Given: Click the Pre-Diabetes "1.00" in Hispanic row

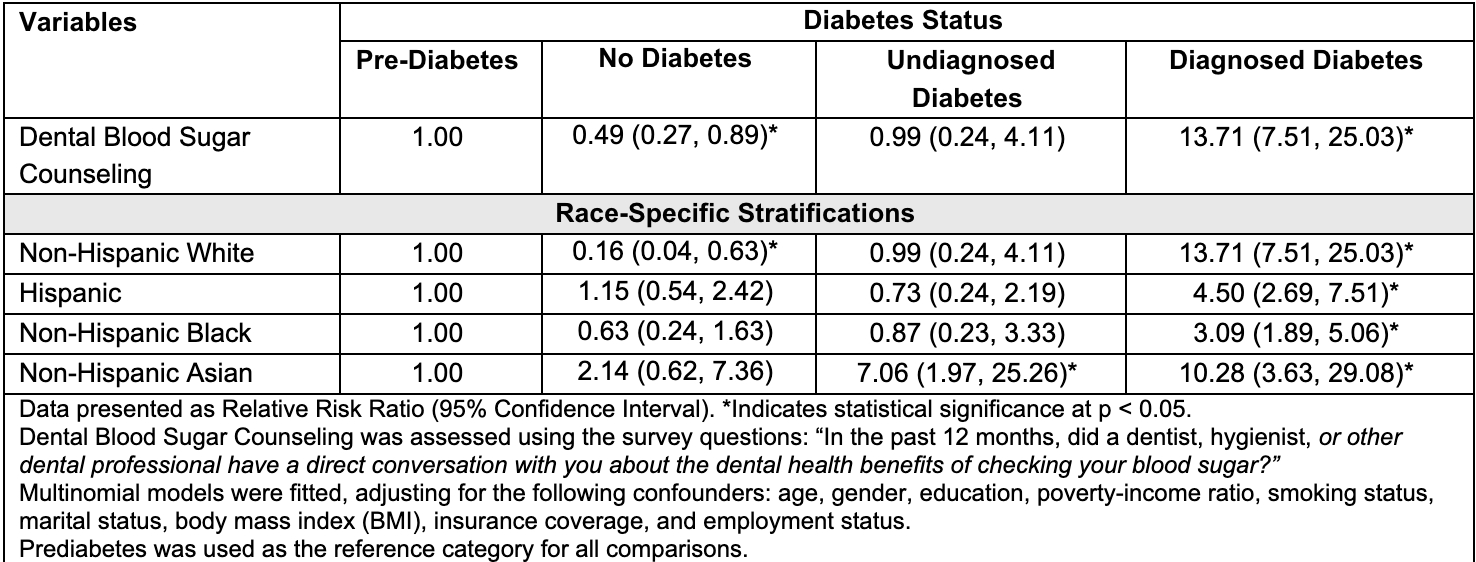Looking at the screenshot, I should 438,293.
